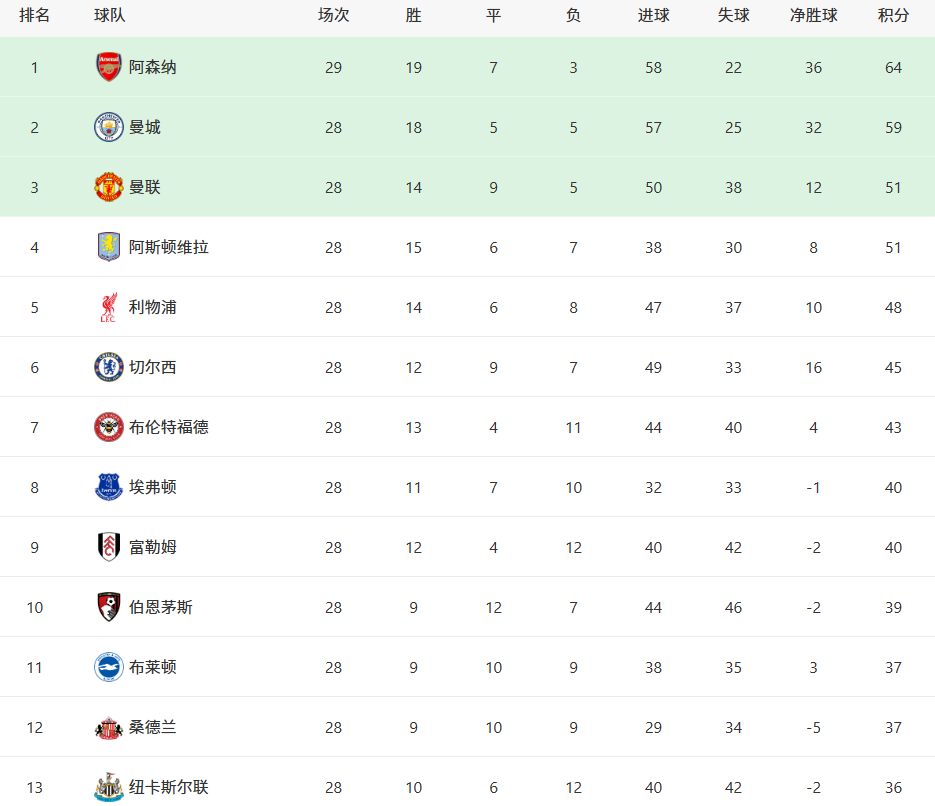Click the Brentford club crest icon
Screen dimensions: 935x806
[x=108, y=428]
